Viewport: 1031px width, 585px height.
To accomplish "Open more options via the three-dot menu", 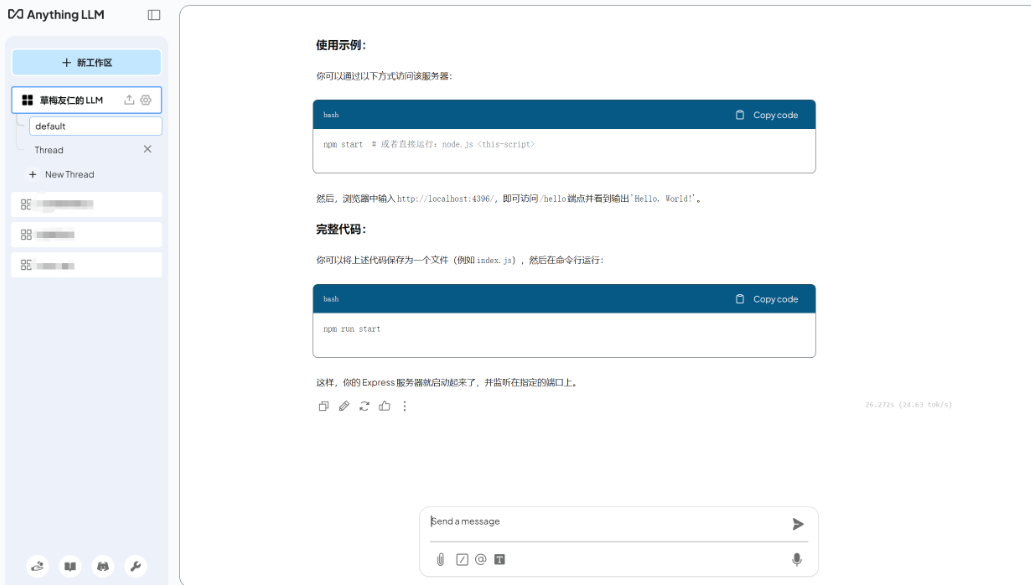I will (x=404, y=406).
